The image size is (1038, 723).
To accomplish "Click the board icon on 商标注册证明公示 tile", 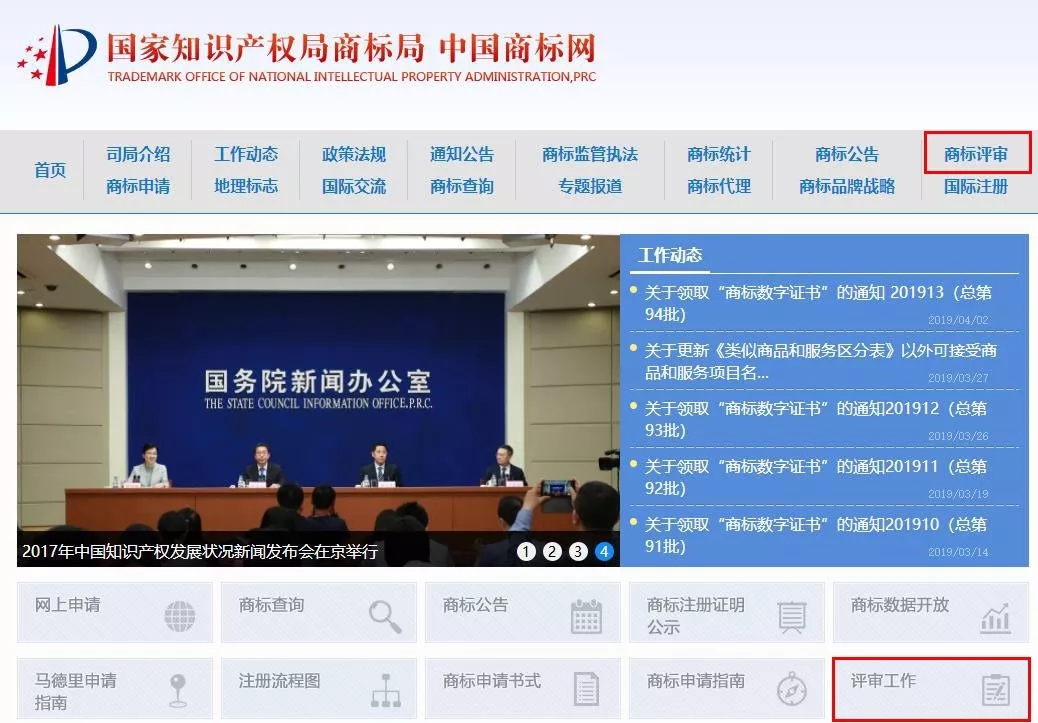I will 792,617.
